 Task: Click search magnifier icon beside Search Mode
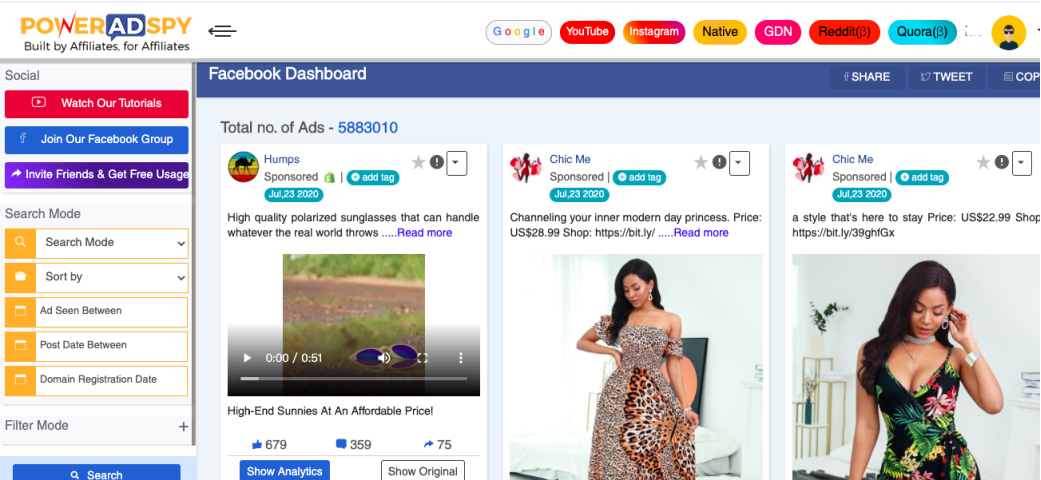point(20,243)
